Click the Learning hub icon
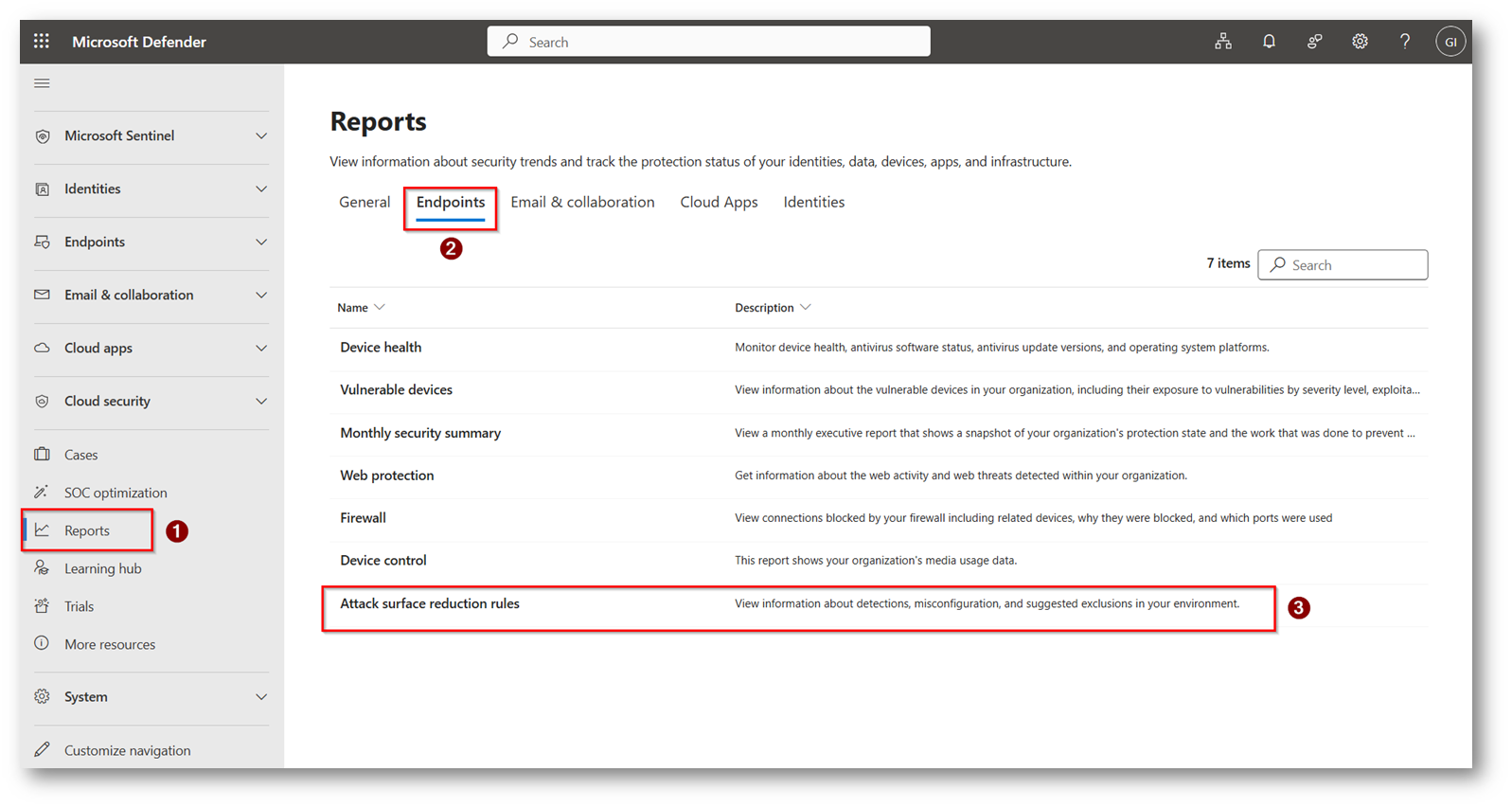Screen dimensions: 1512x808 pos(42,568)
